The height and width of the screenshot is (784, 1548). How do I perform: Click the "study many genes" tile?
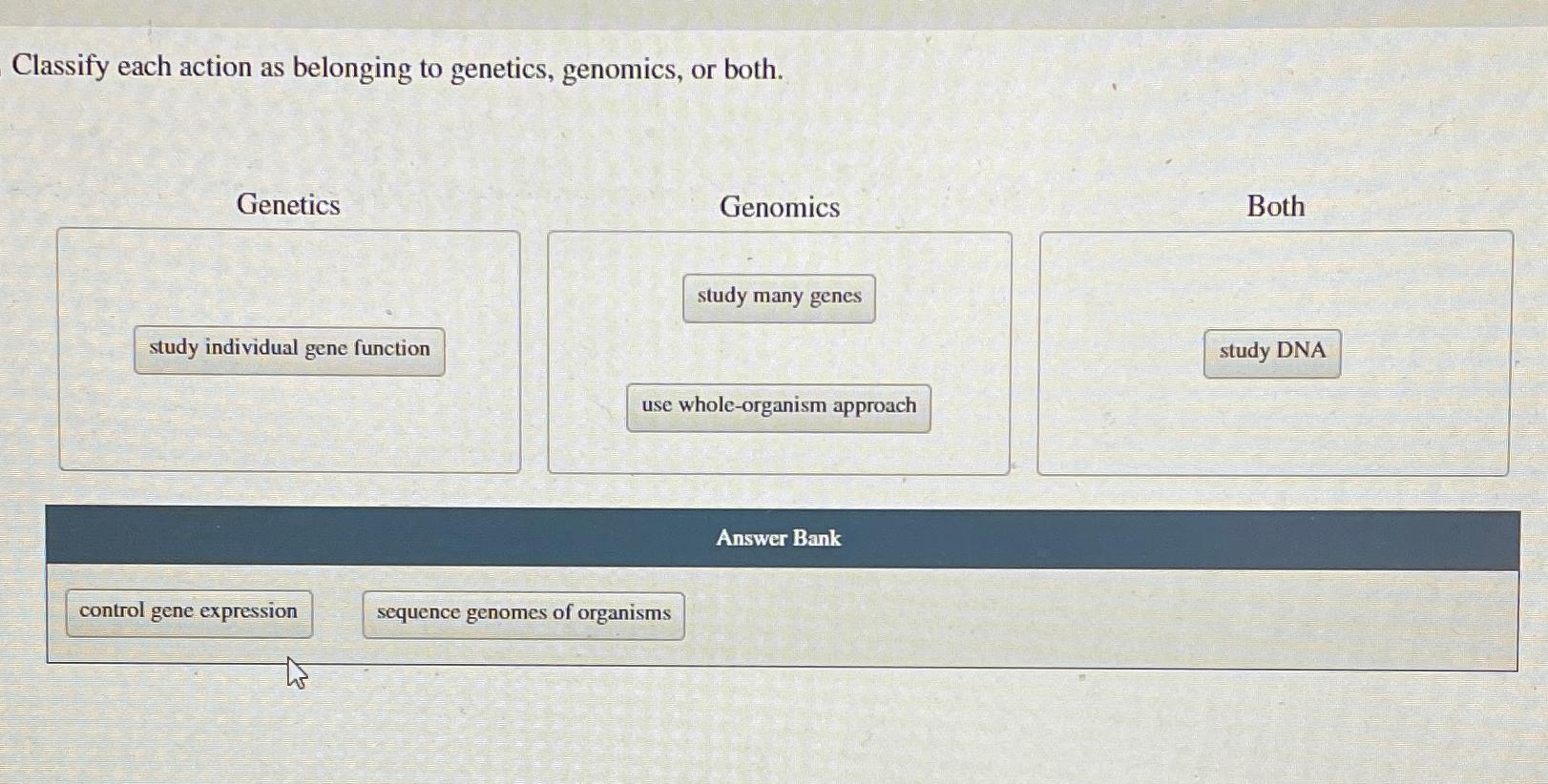[778, 297]
